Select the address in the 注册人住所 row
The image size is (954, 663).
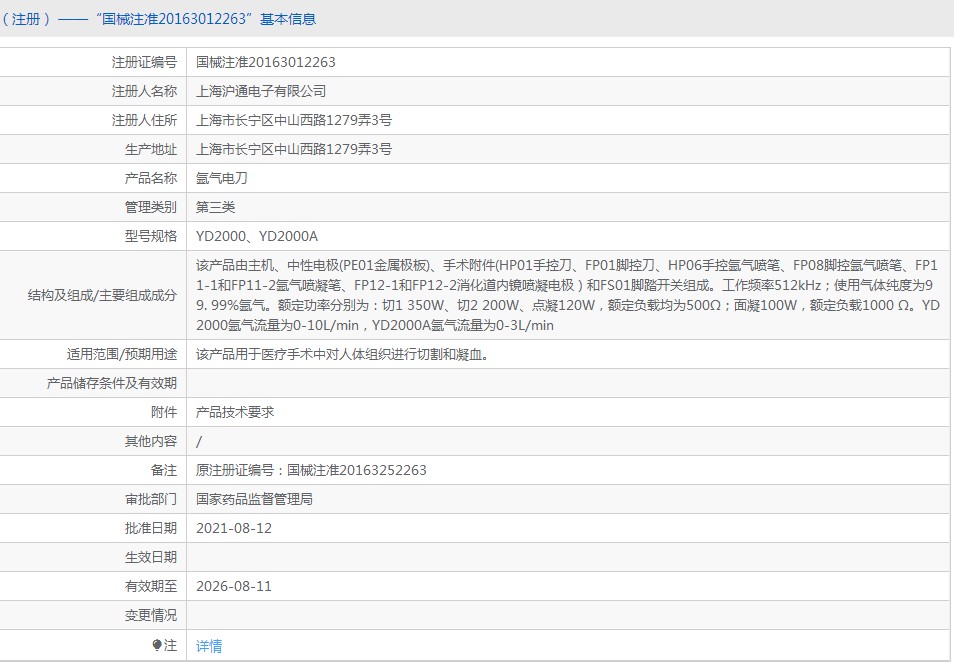tap(294, 120)
